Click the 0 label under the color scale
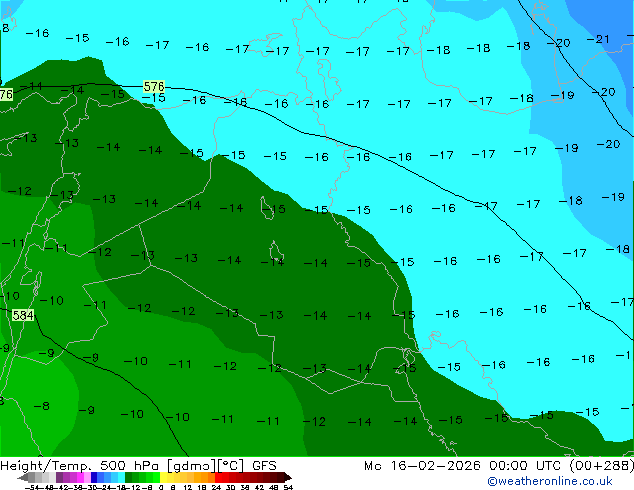 (161, 487)
